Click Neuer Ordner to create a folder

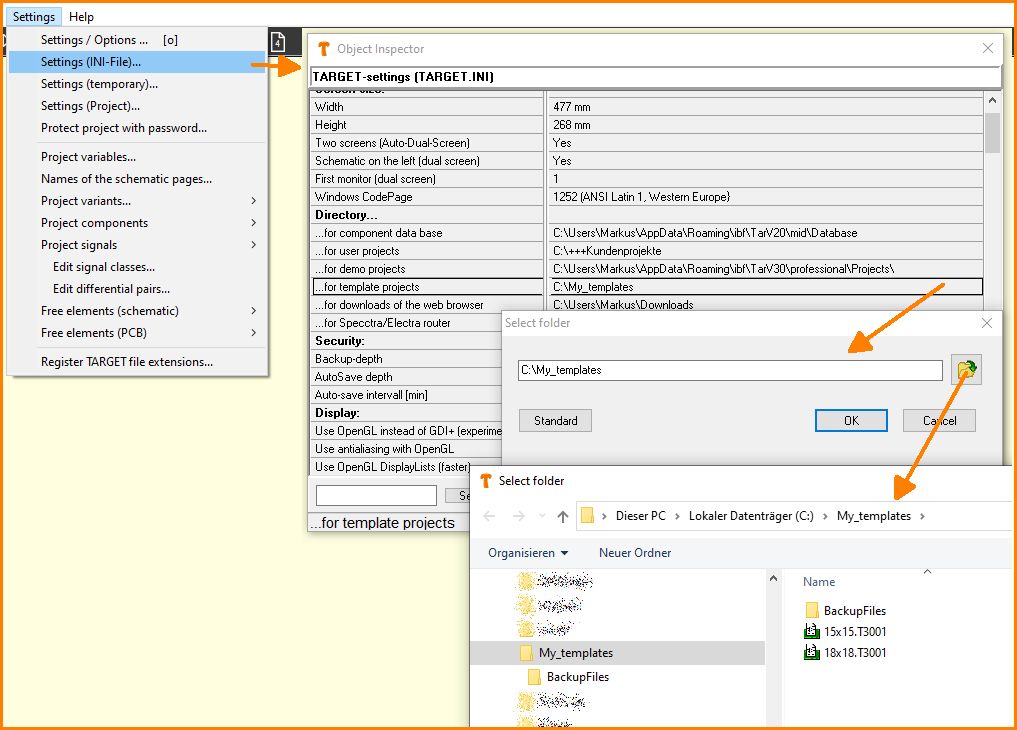pyautogui.click(x=635, y=553)
